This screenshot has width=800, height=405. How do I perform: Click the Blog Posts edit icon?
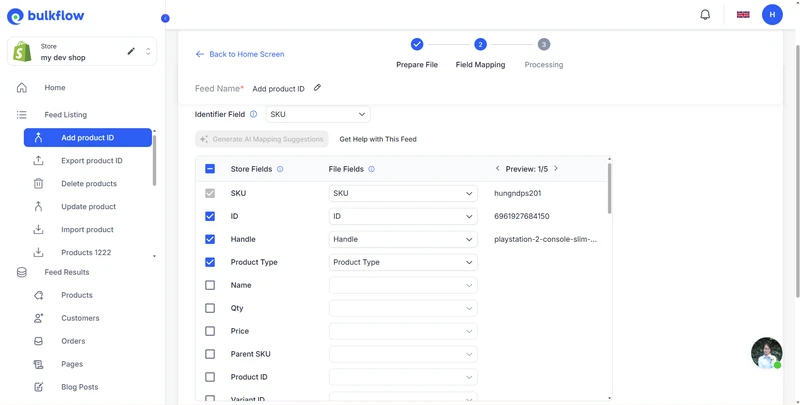coord(38,387)
